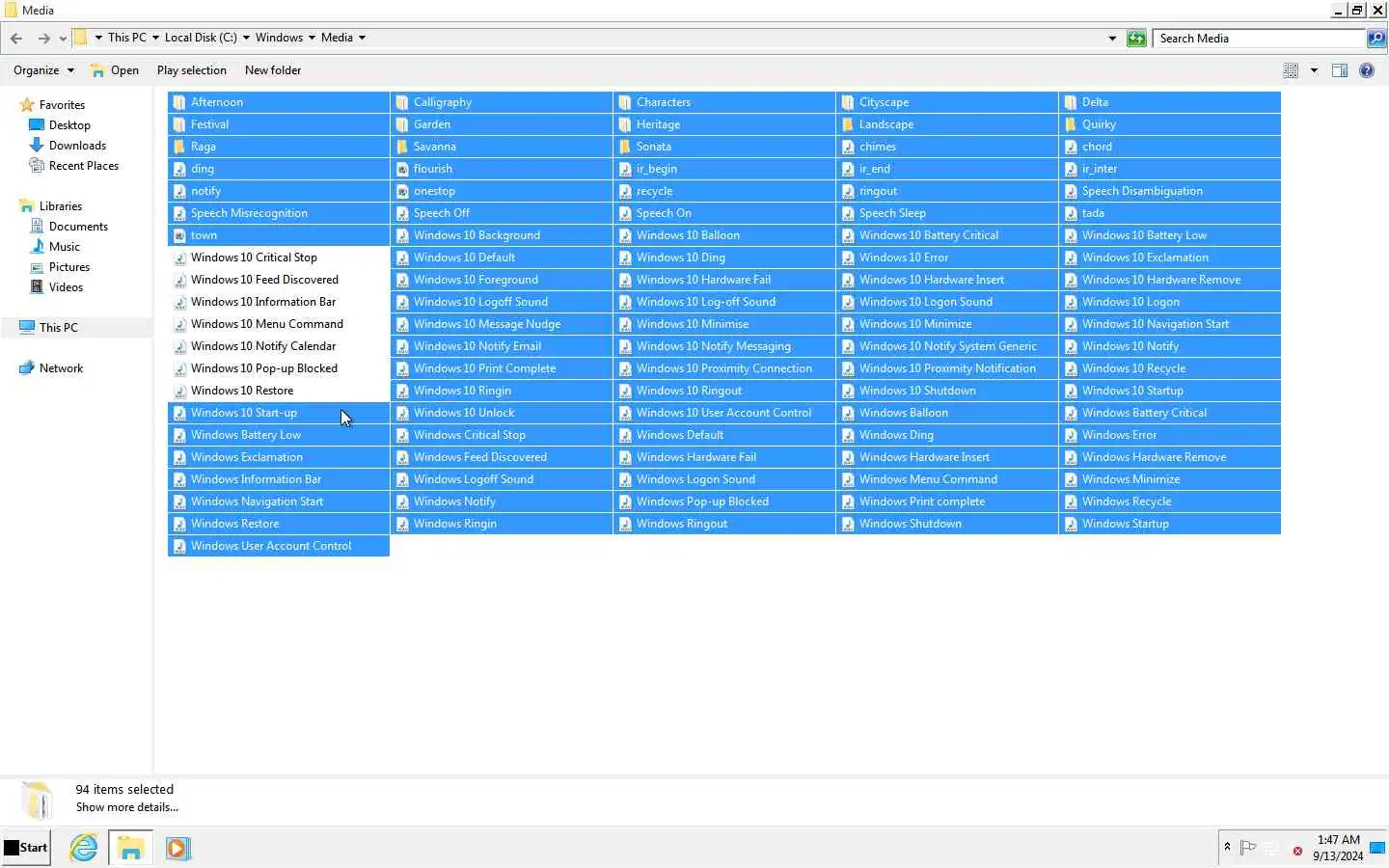Click the town MIDI file icon
1389x868 pixels.
tap(179, 235)
